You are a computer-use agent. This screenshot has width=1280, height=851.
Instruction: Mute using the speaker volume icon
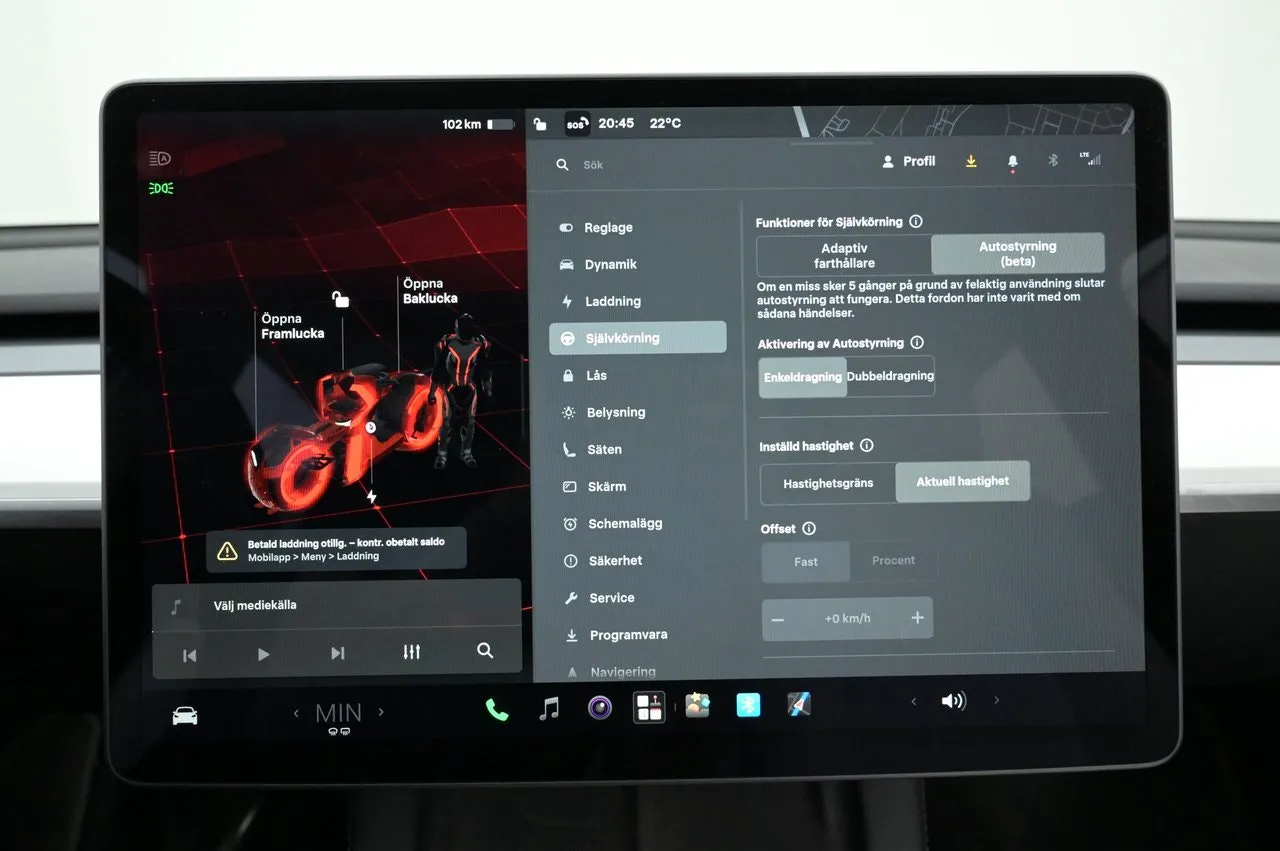(954, 701)
